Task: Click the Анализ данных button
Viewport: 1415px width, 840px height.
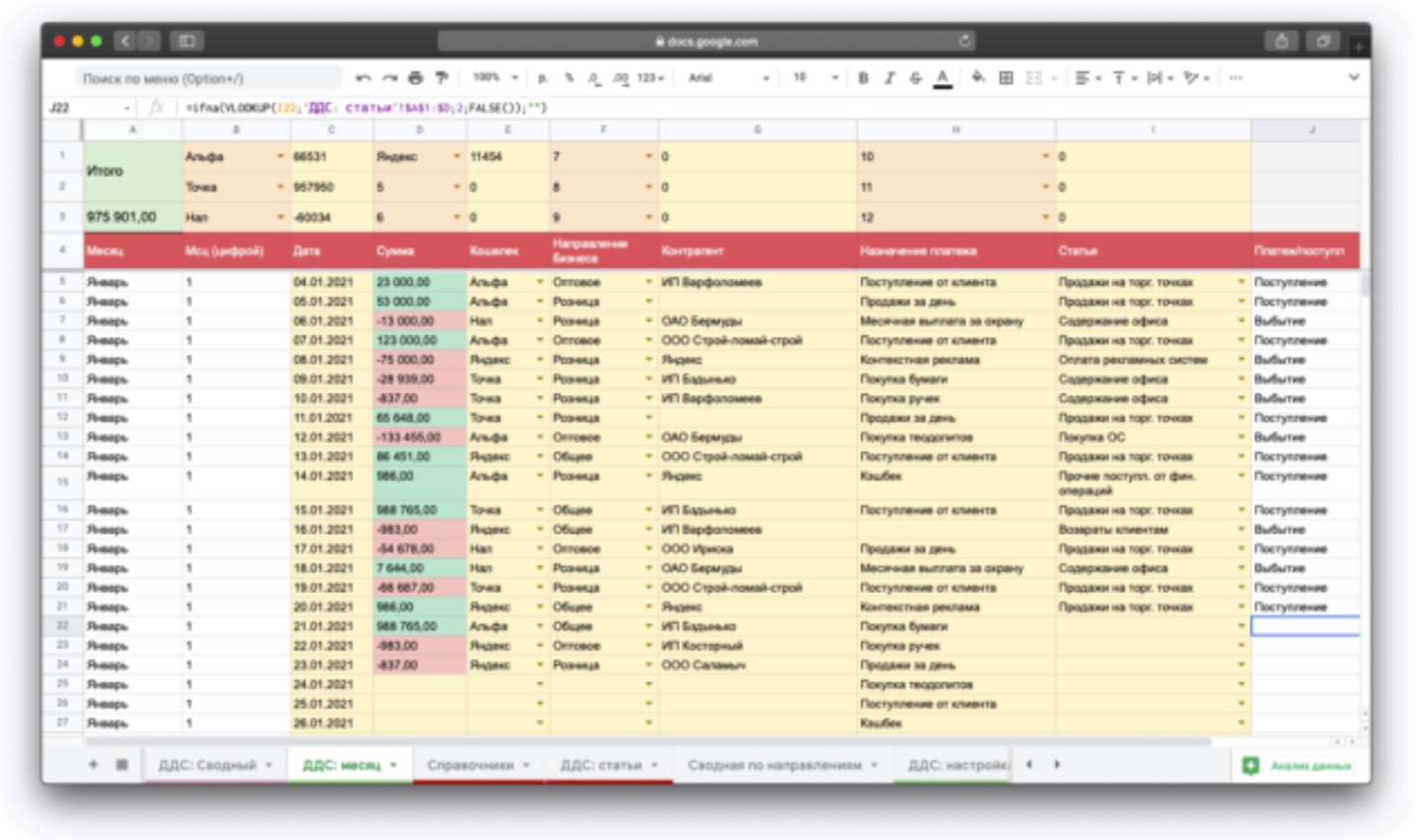Action: pos(1300,766)
